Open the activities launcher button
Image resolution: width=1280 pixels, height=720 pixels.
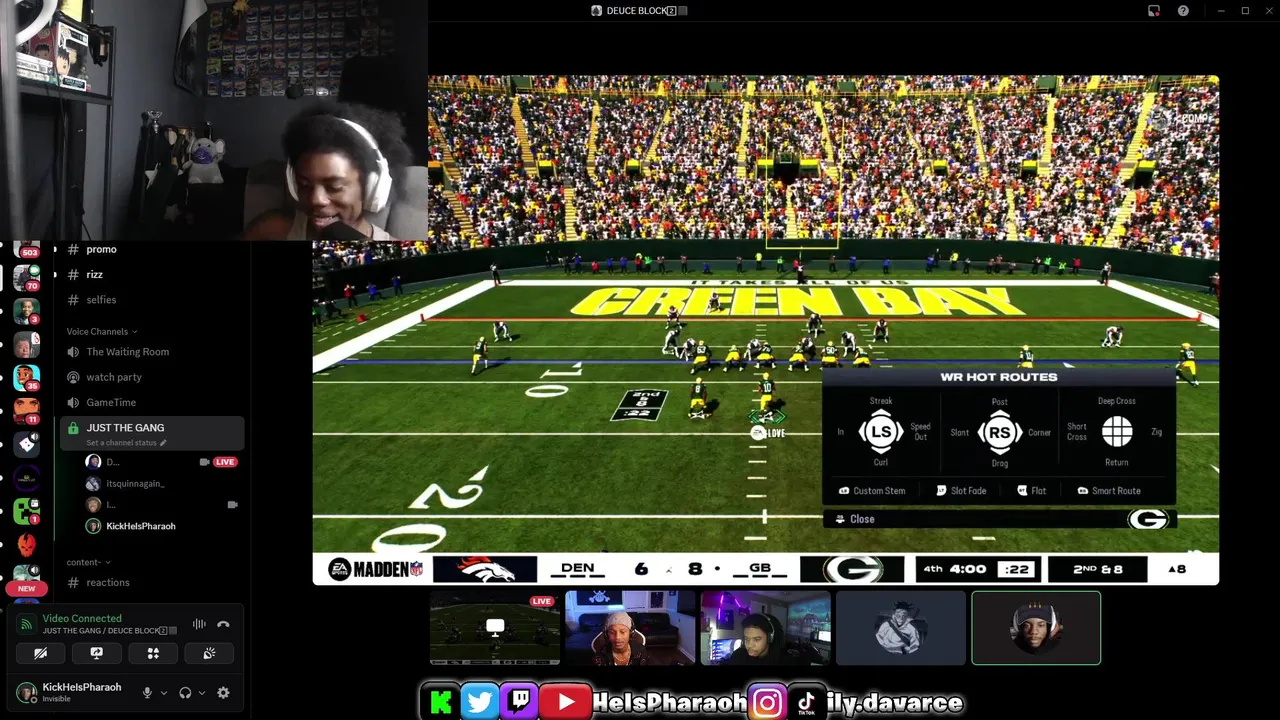click(x=153, y=653)
